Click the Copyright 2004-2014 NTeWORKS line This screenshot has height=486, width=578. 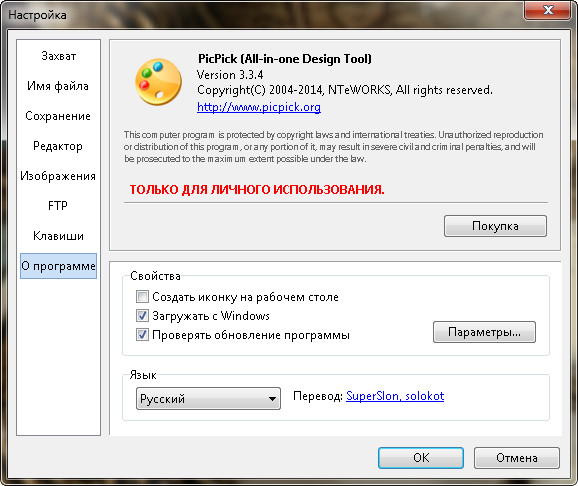pos(345,90)
